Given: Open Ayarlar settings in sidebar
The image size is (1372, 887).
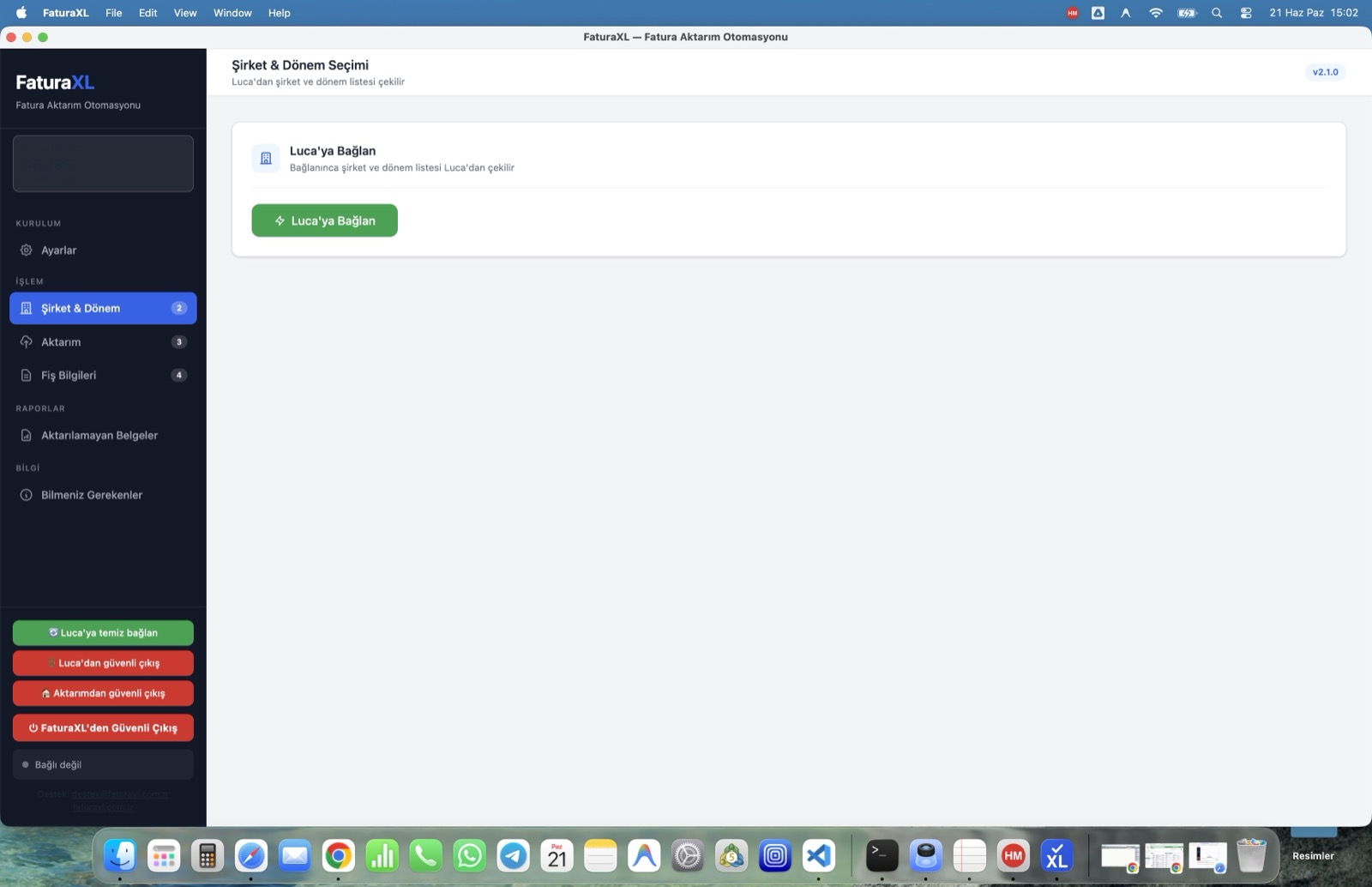Looking at the screenshot, I should coord(103,250).
